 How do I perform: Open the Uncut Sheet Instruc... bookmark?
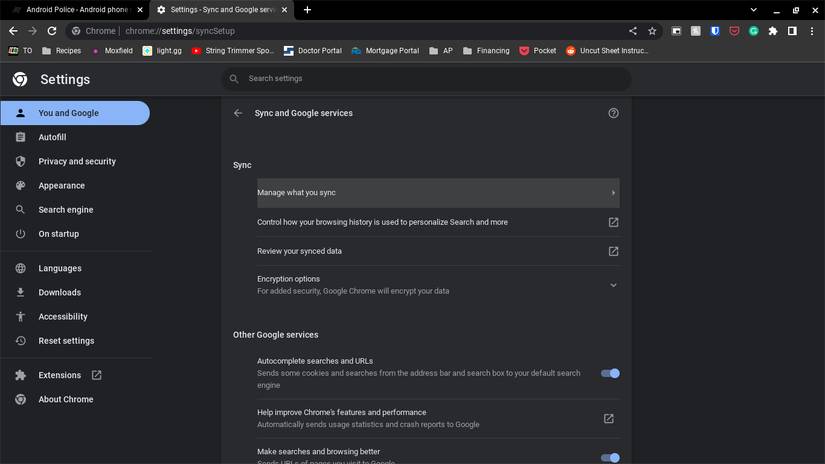[607, 51]
